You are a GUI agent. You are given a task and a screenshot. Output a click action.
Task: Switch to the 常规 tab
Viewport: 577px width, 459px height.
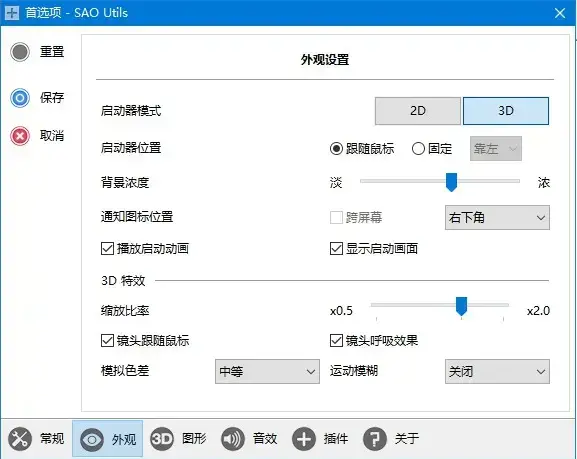36,439
